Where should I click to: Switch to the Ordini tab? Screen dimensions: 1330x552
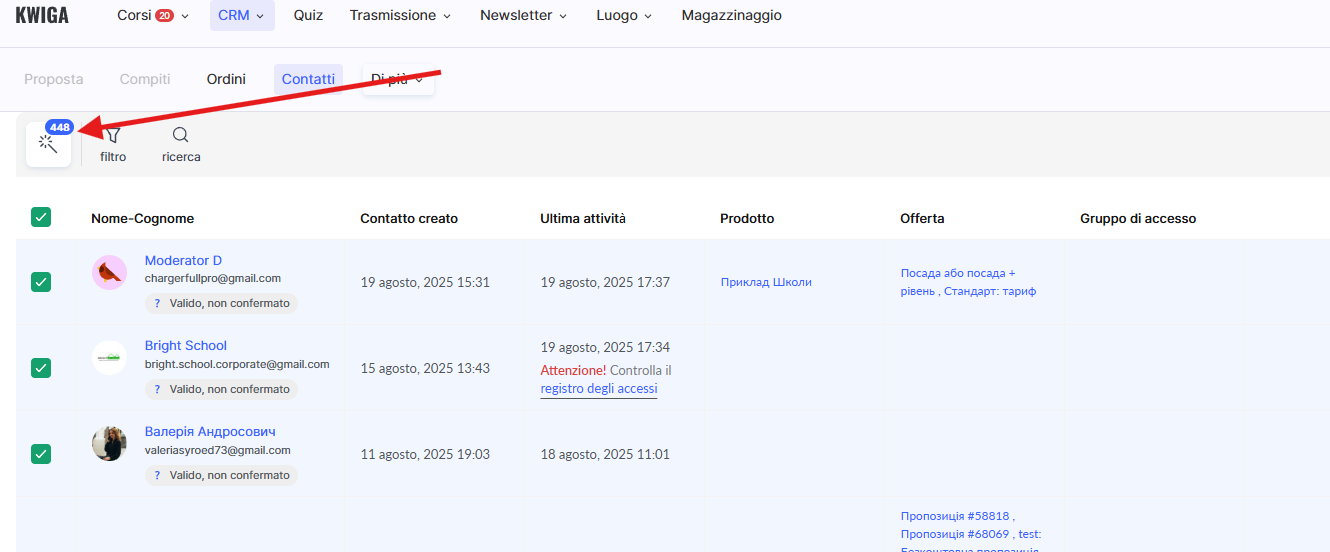click(226, 79)
